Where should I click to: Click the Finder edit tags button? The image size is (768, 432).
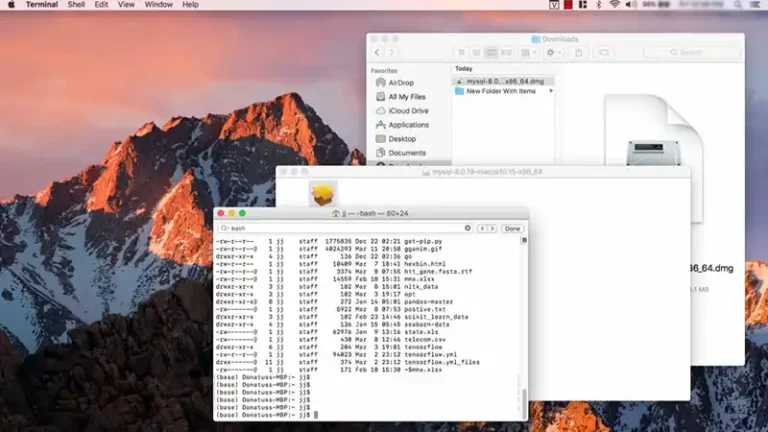(603, 52)
